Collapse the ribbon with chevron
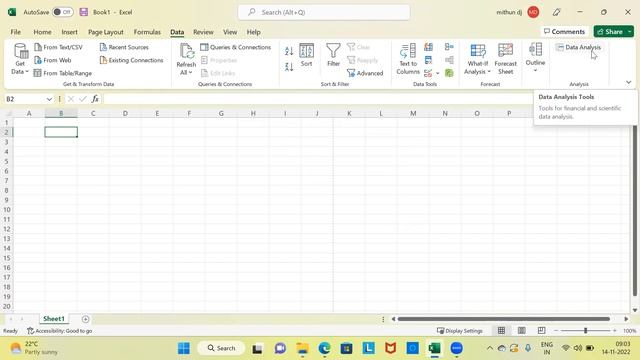Viewport: 640px width, 360px height. point(629,82)
